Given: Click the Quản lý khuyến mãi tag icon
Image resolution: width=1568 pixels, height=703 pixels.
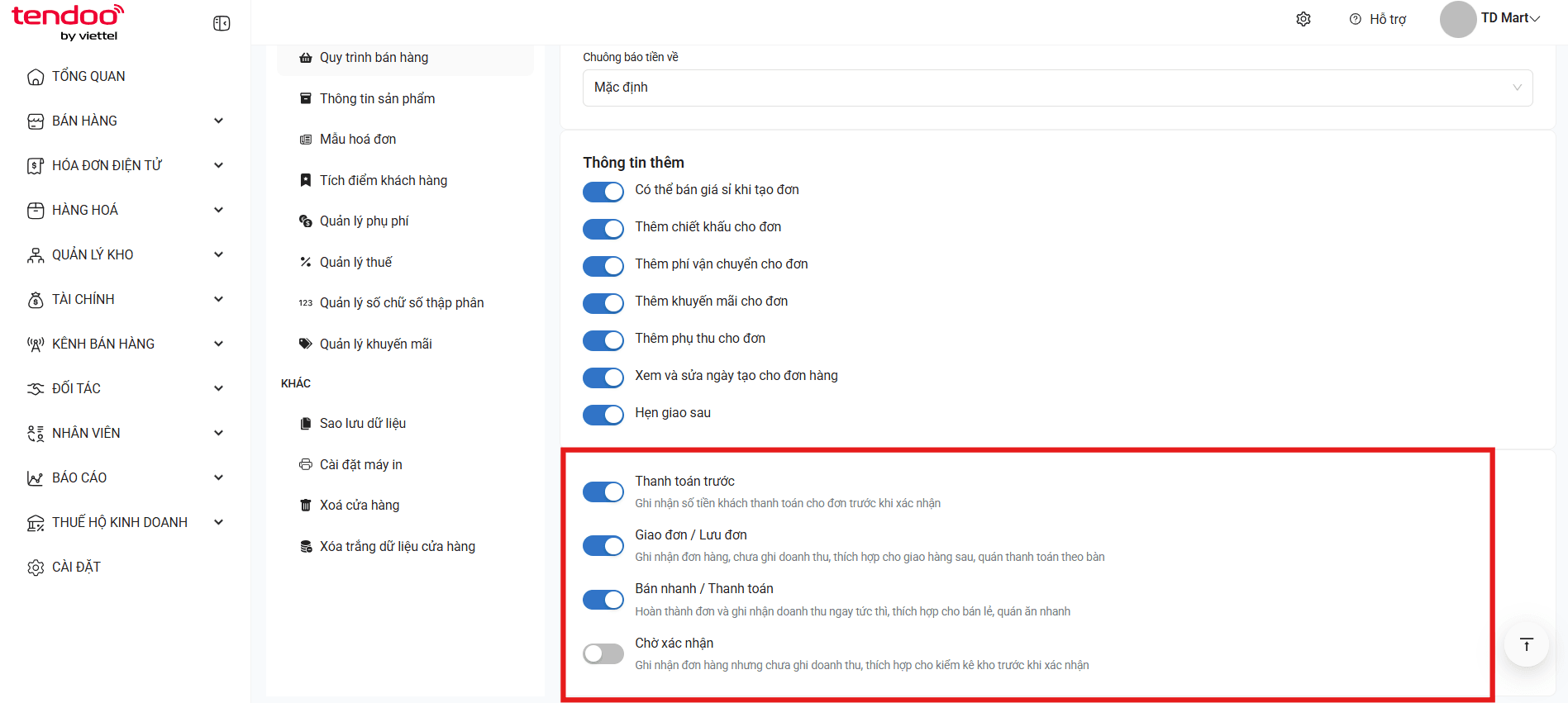Looking at the screenshot, I should coord(306,344).
